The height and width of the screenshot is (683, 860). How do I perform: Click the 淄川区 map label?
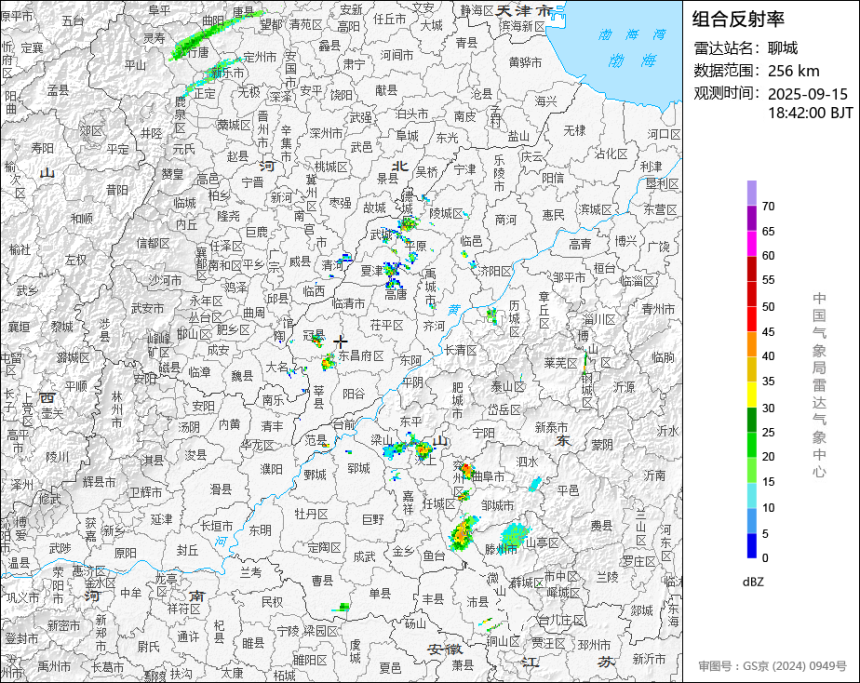(x=598, y=319)
